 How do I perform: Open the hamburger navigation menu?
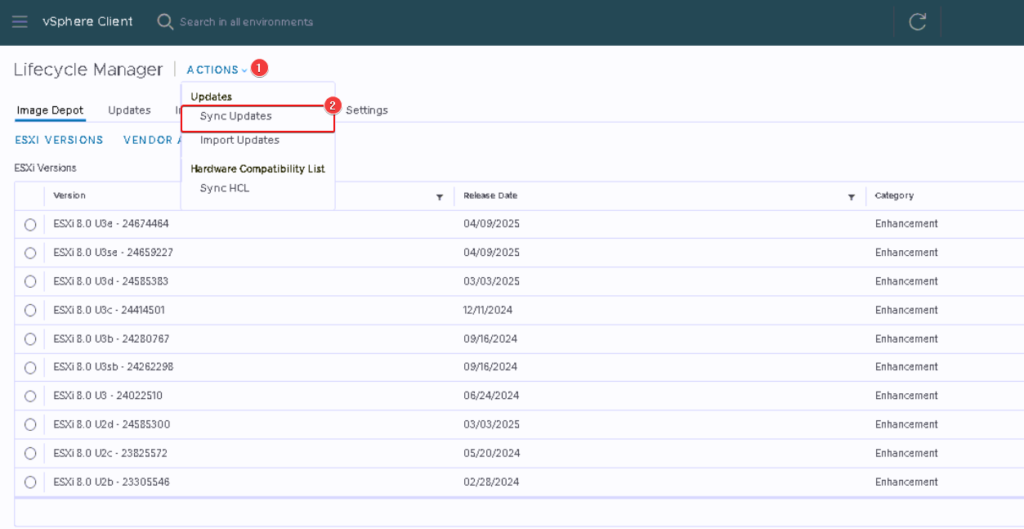click(x=20, y=22)
